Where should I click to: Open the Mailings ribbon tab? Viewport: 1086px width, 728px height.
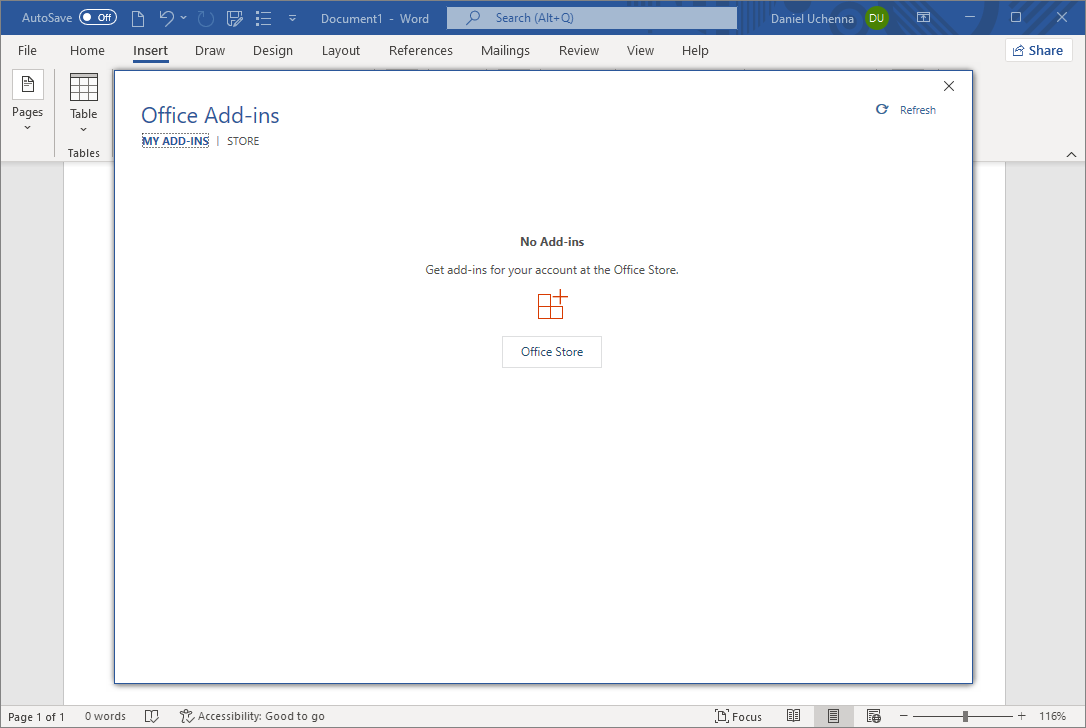(505, 50)
